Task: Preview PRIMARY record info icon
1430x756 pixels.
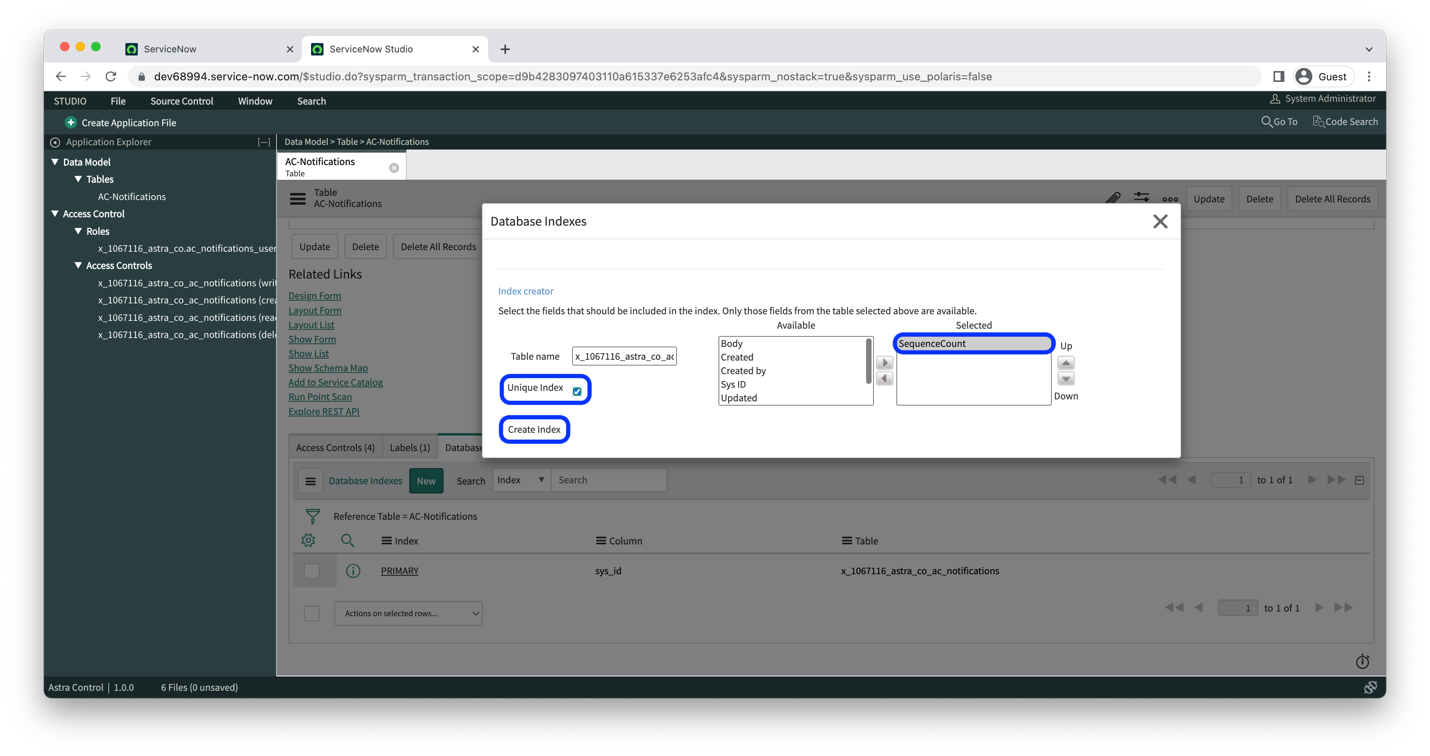Action: click(x=353, y=571)
